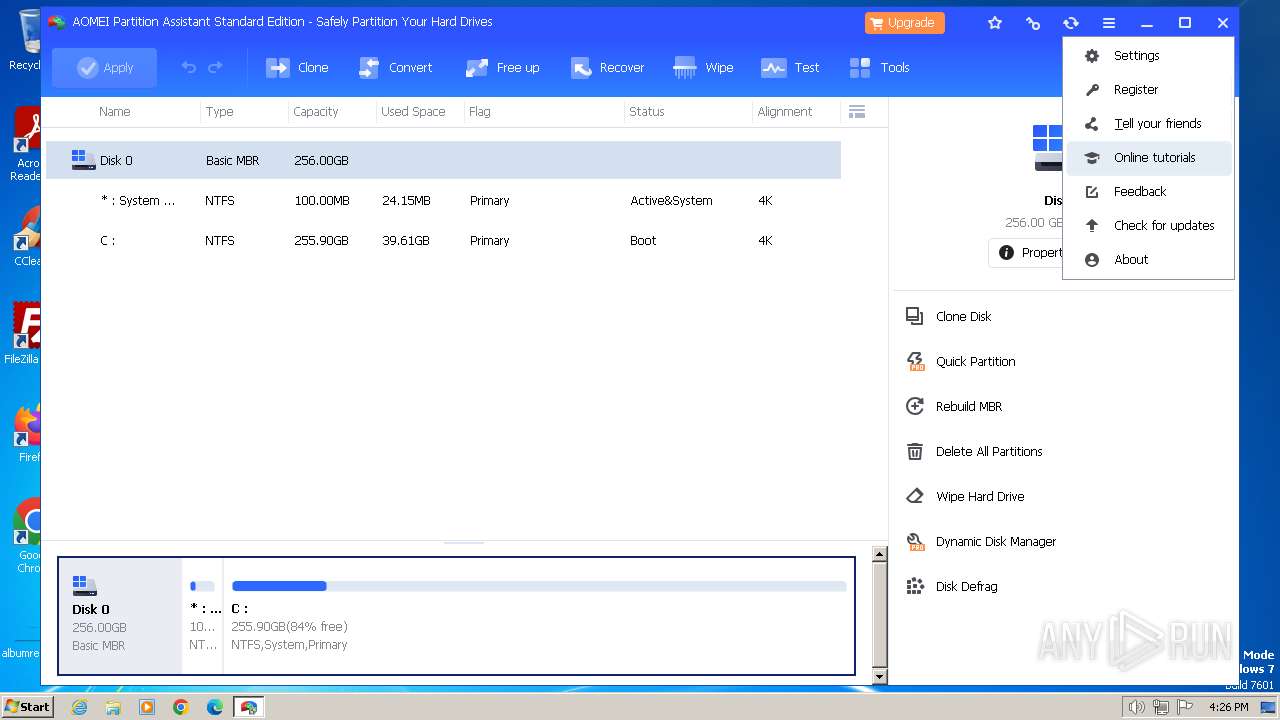Open the Convert toolbar menu
1280x720 pixels.
point(395,68)
